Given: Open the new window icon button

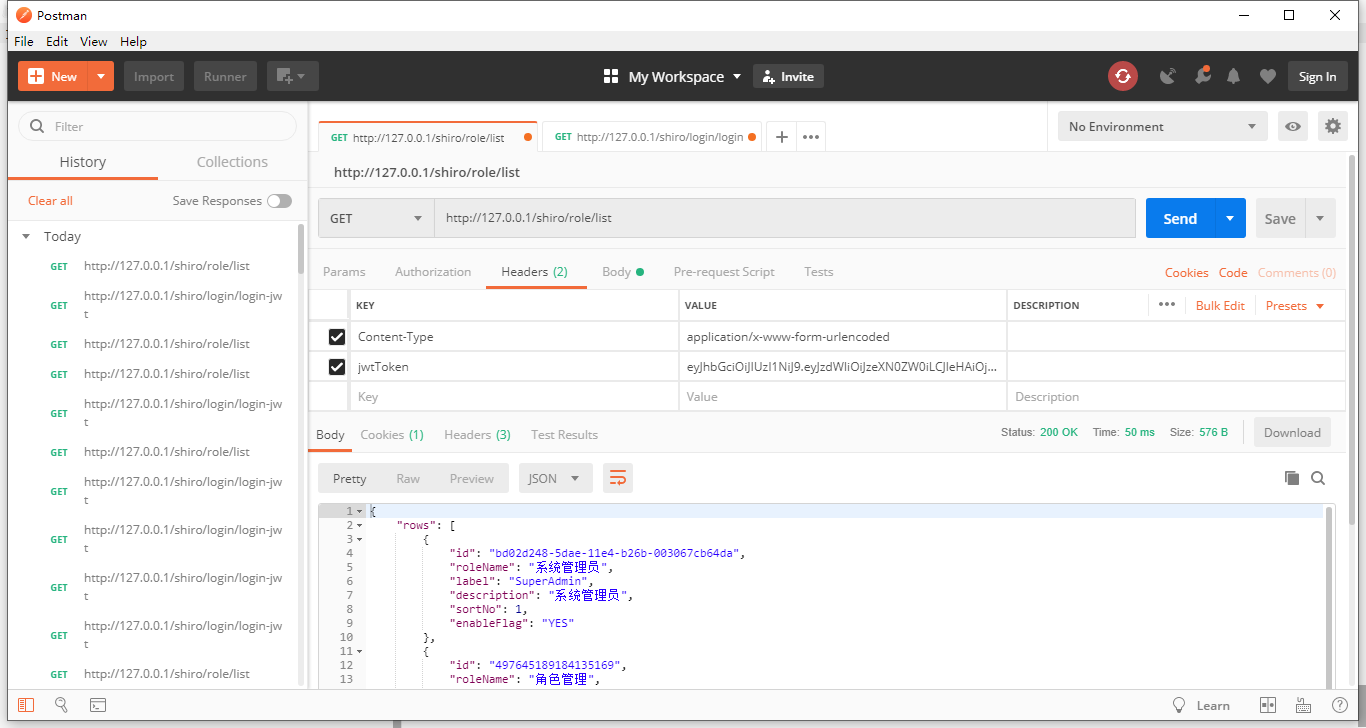Looking at the screenshot, I should click(x=293, y=76).
